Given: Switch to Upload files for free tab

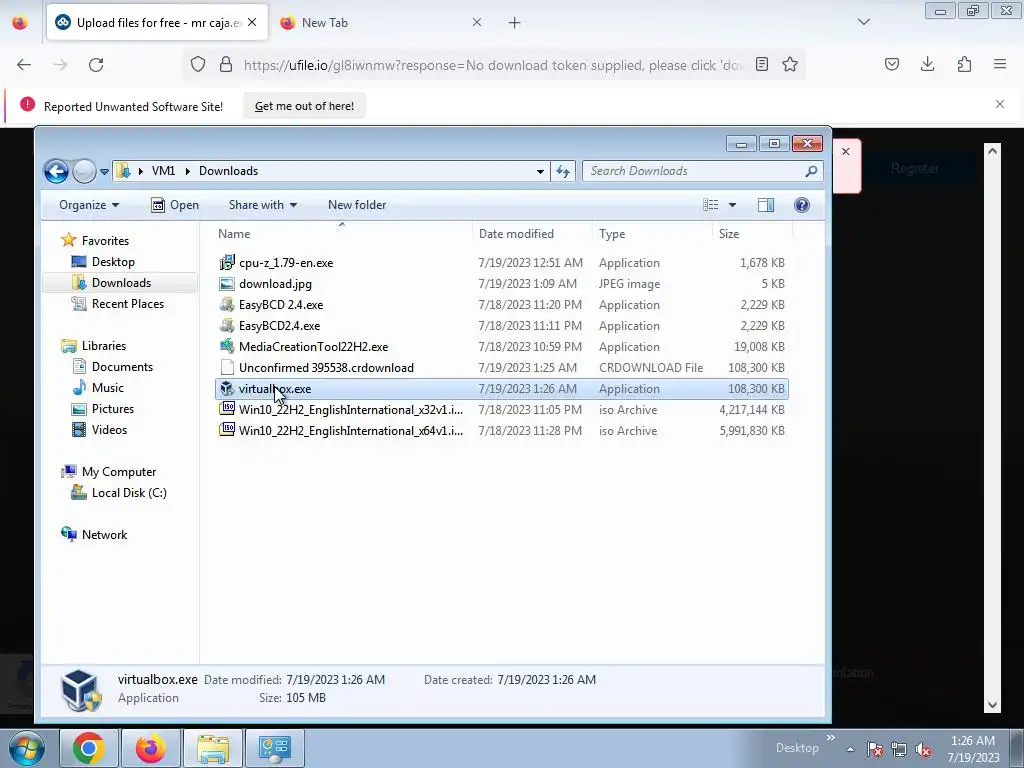Looking at the screenshot, I should coord(157,23).
